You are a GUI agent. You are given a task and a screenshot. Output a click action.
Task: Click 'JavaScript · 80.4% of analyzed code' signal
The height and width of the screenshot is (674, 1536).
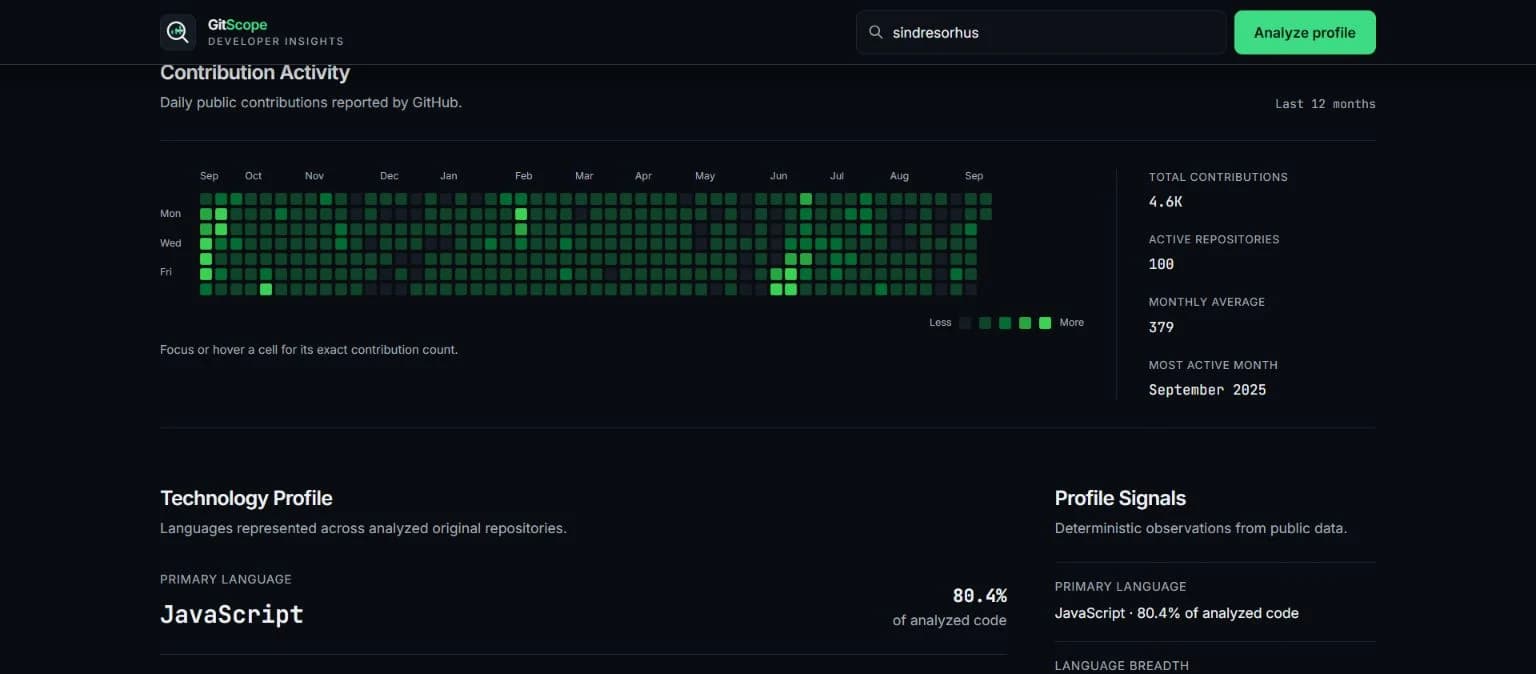tap(1177, 613)
